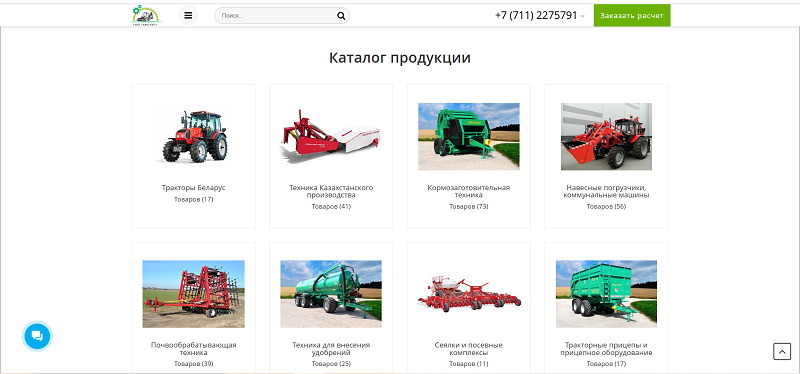Click the search magnifier icon
Screen dimensions: 800x374
[x=341, y=16]
